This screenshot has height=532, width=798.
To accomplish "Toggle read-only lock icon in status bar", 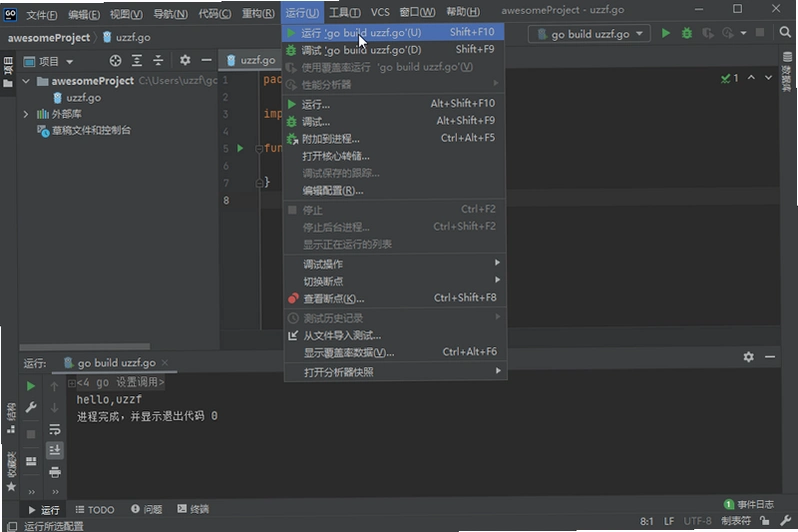I will (764, 520).
